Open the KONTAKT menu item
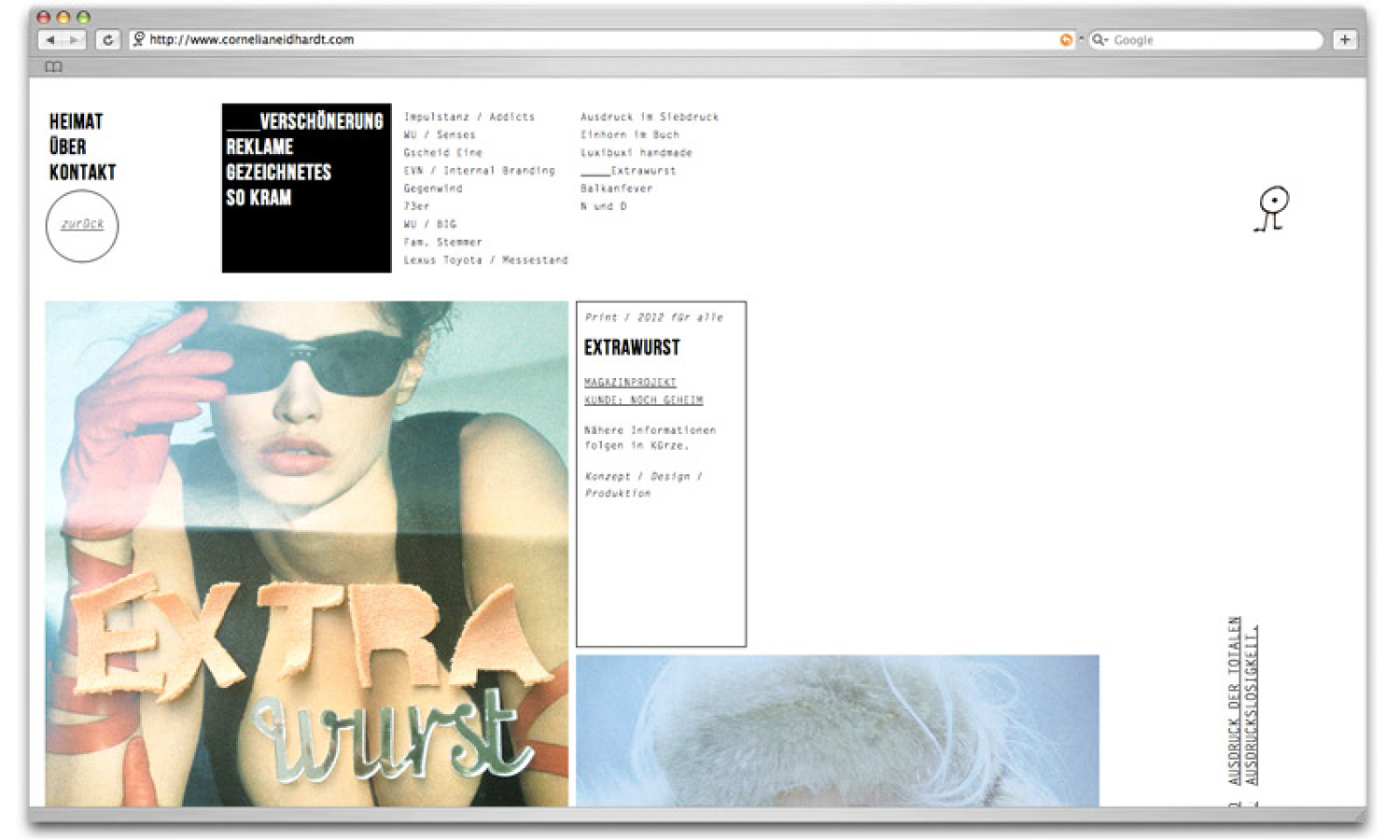Viewport: 1400px width, 840px height. click(82, 173)
